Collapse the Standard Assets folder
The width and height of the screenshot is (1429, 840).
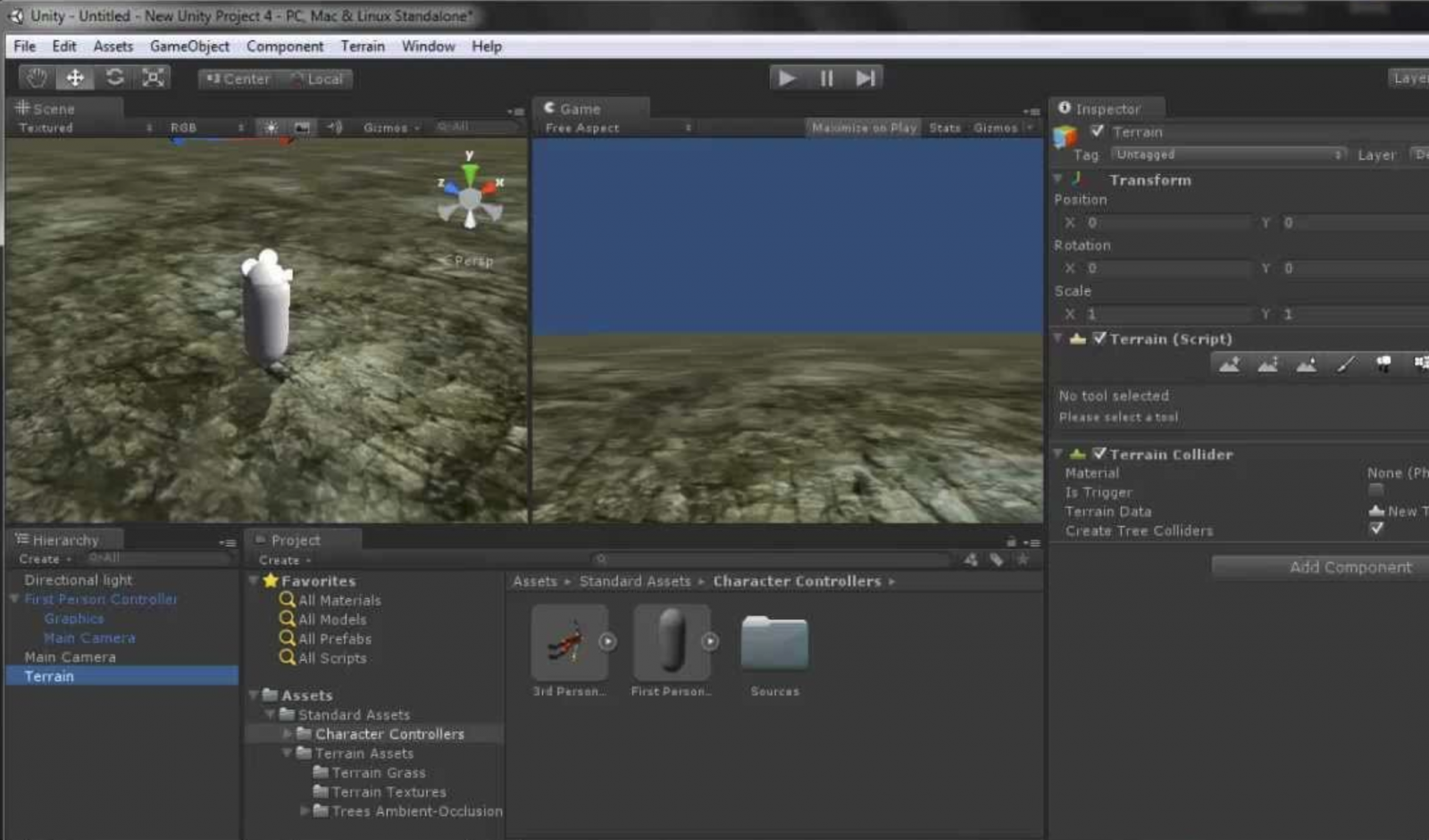(270, 714)
